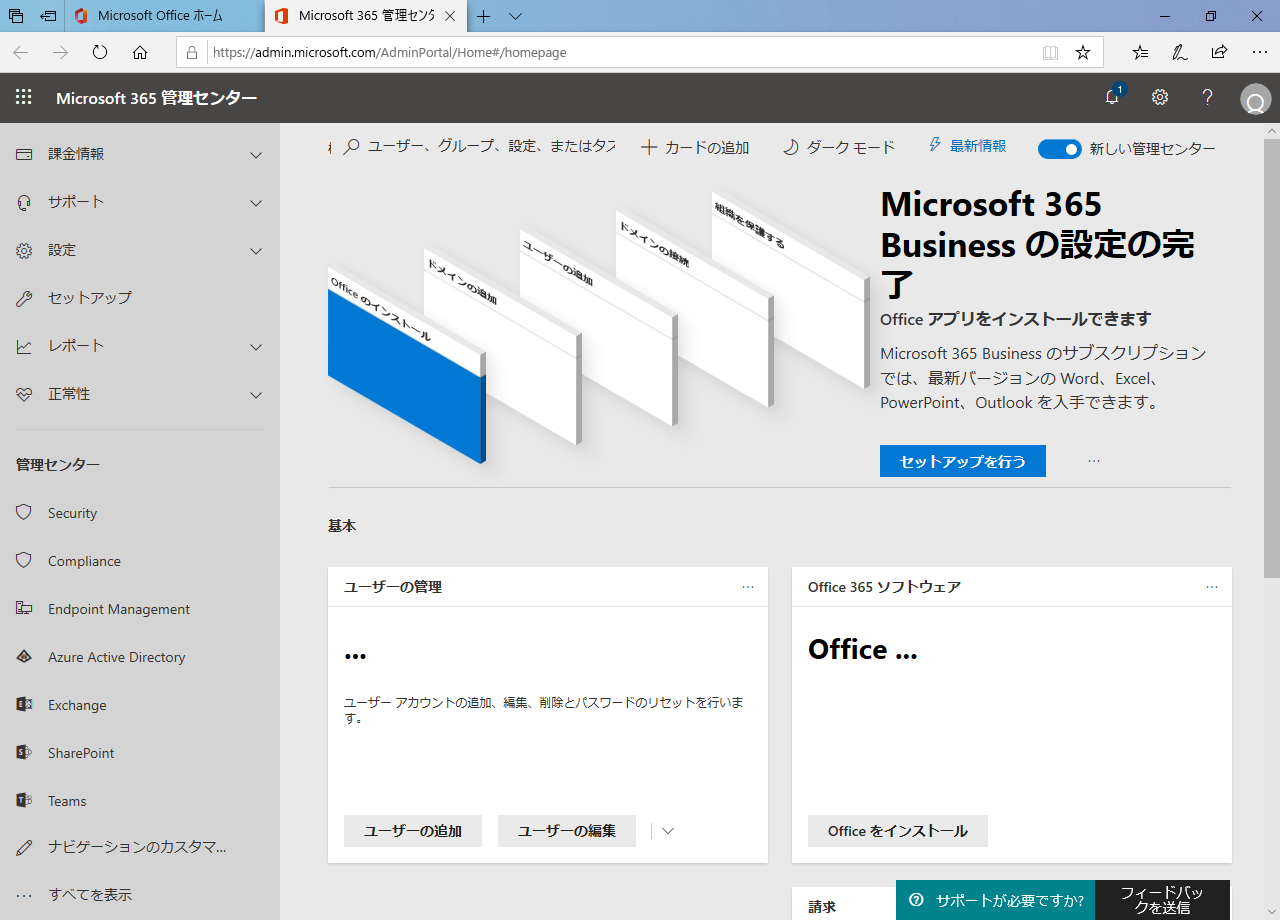The height and width of the screenshot is (920, 1280).
Task: Click the Endpoint Management icon
Action: 24,608
